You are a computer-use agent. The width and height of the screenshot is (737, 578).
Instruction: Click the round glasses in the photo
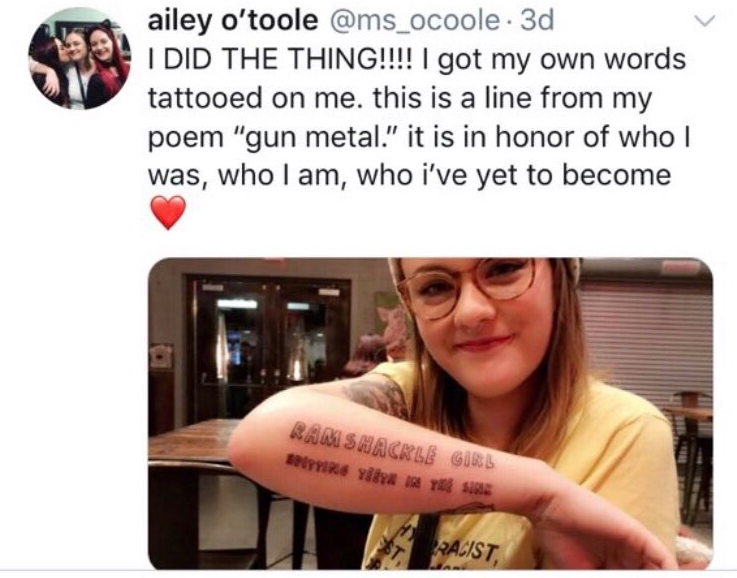(465, 288)
